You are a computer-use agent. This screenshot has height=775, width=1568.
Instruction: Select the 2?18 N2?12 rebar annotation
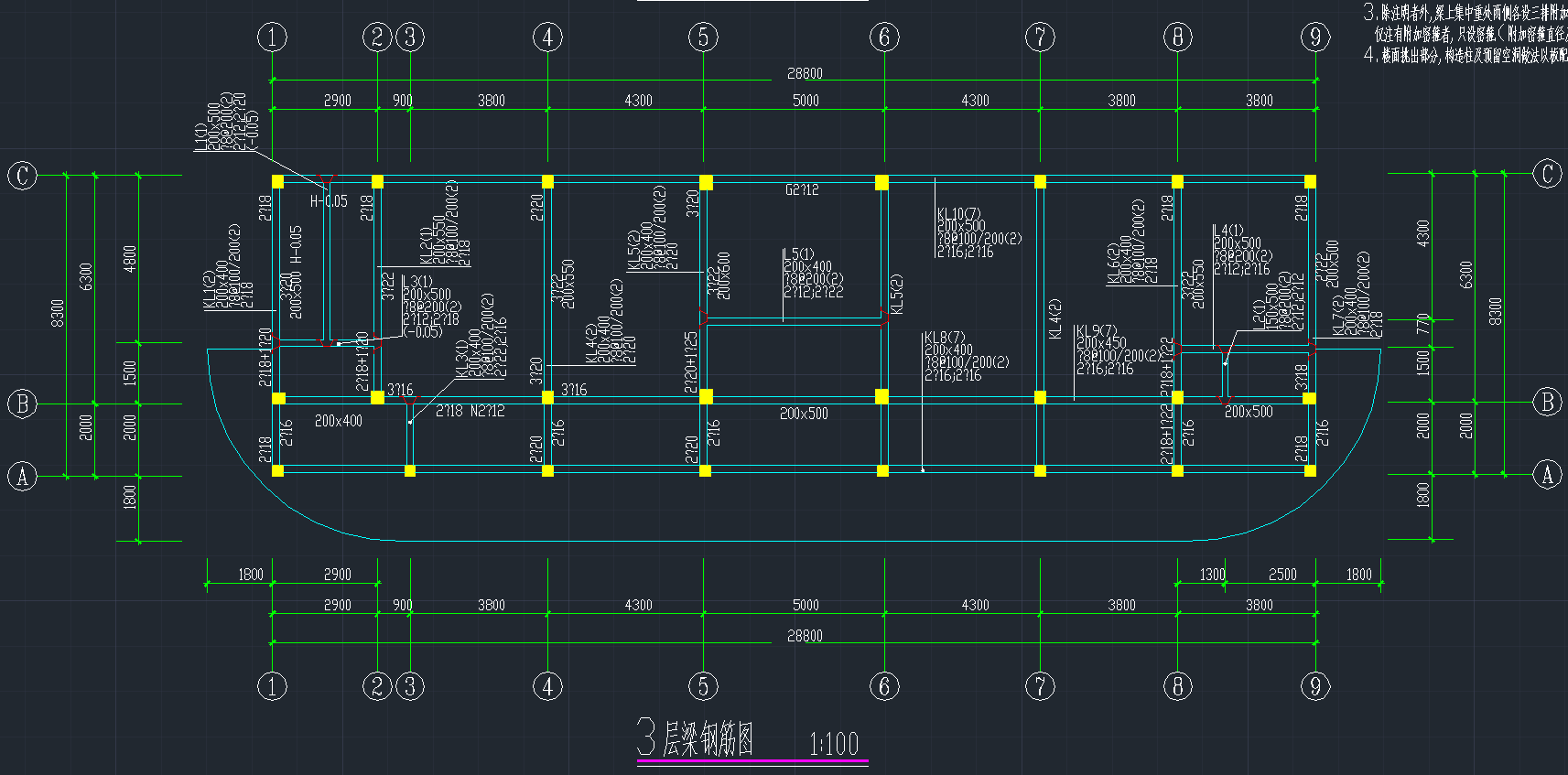pos(470,412)
